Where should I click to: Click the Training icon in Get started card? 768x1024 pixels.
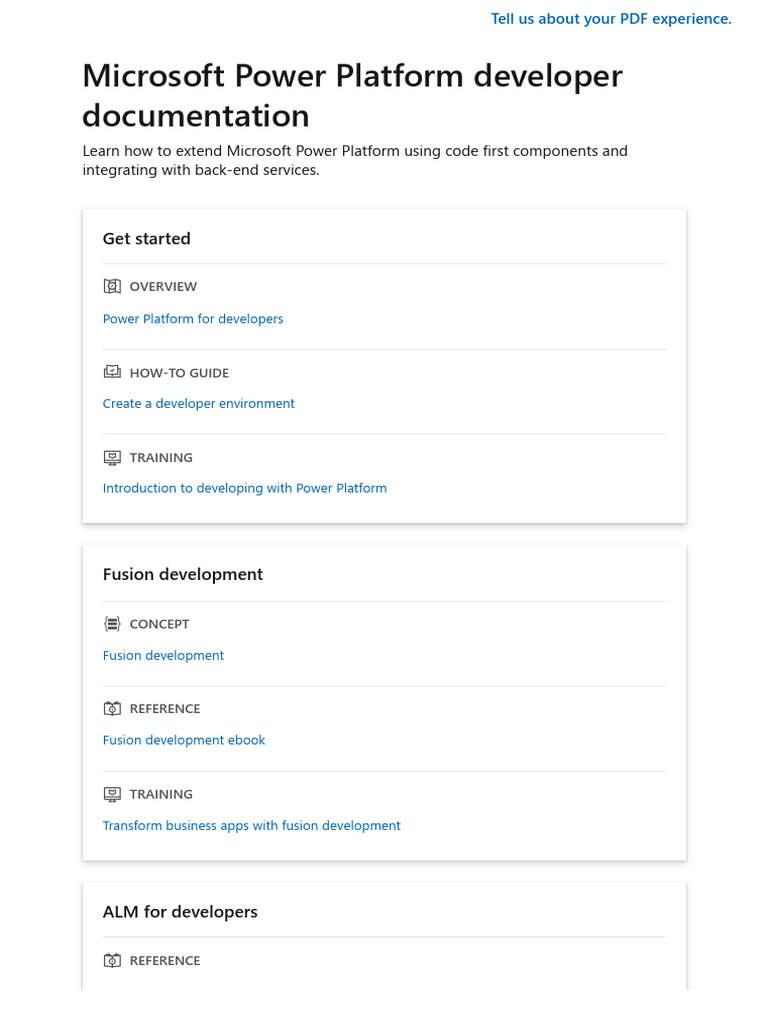point(112,457)
